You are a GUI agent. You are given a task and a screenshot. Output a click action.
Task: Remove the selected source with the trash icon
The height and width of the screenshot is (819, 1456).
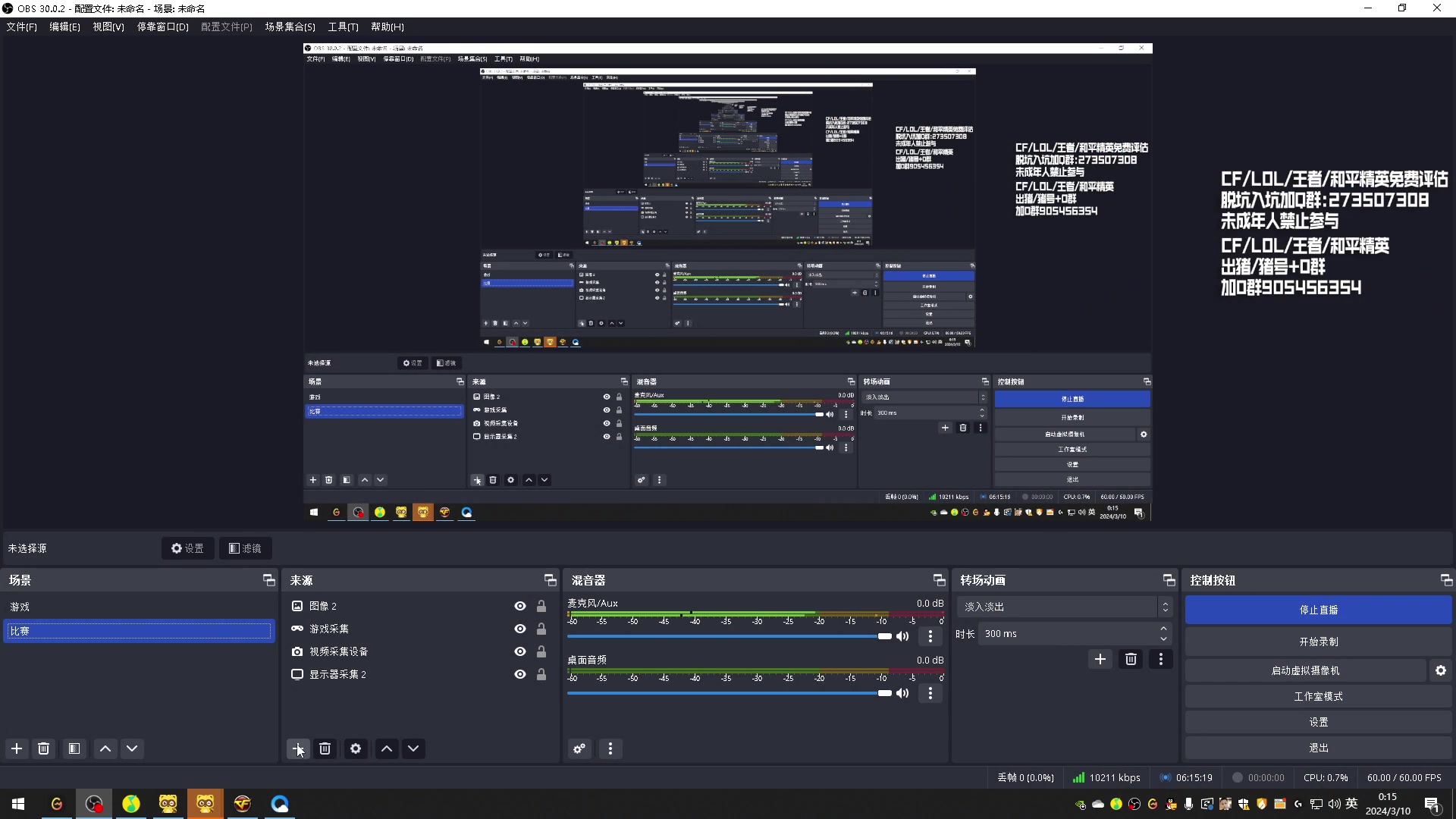pyautogui.click(x=325, y=748)
